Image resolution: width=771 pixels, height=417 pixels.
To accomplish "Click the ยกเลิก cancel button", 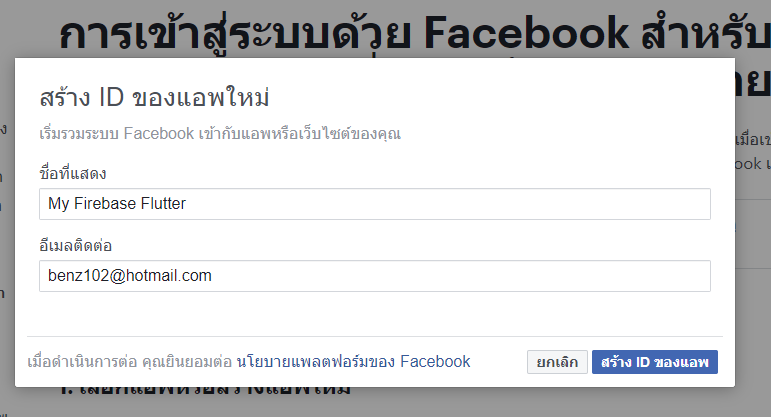I will click(557, 362).
